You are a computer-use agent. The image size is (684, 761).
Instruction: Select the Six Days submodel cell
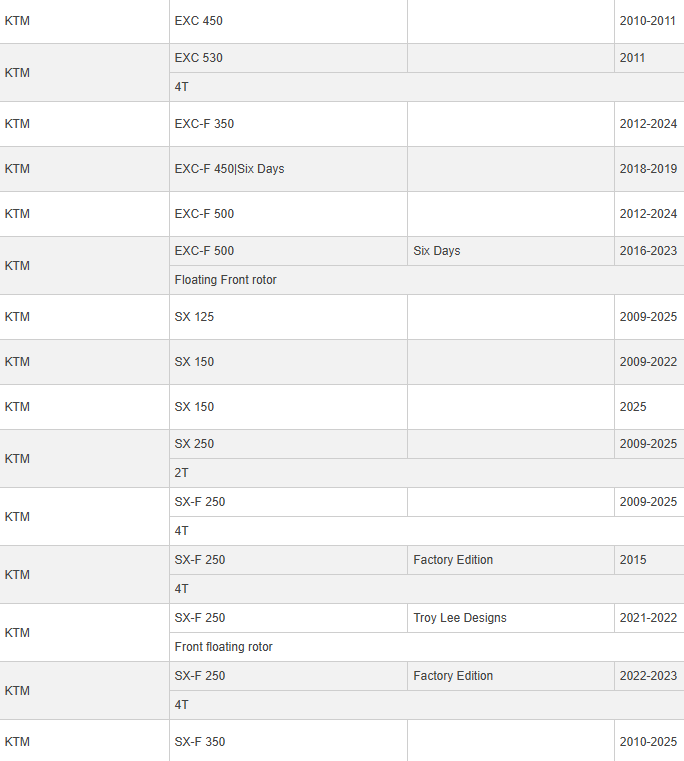click(x=437, y=251)
